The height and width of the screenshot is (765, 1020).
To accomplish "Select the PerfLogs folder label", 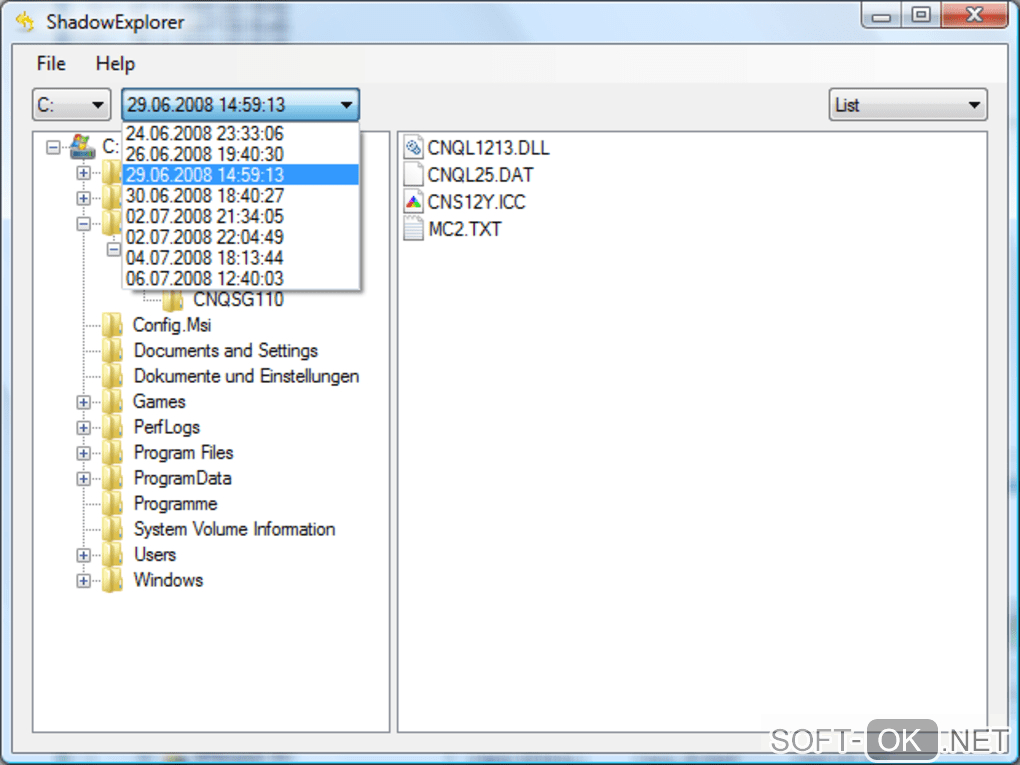I will 167,427.
